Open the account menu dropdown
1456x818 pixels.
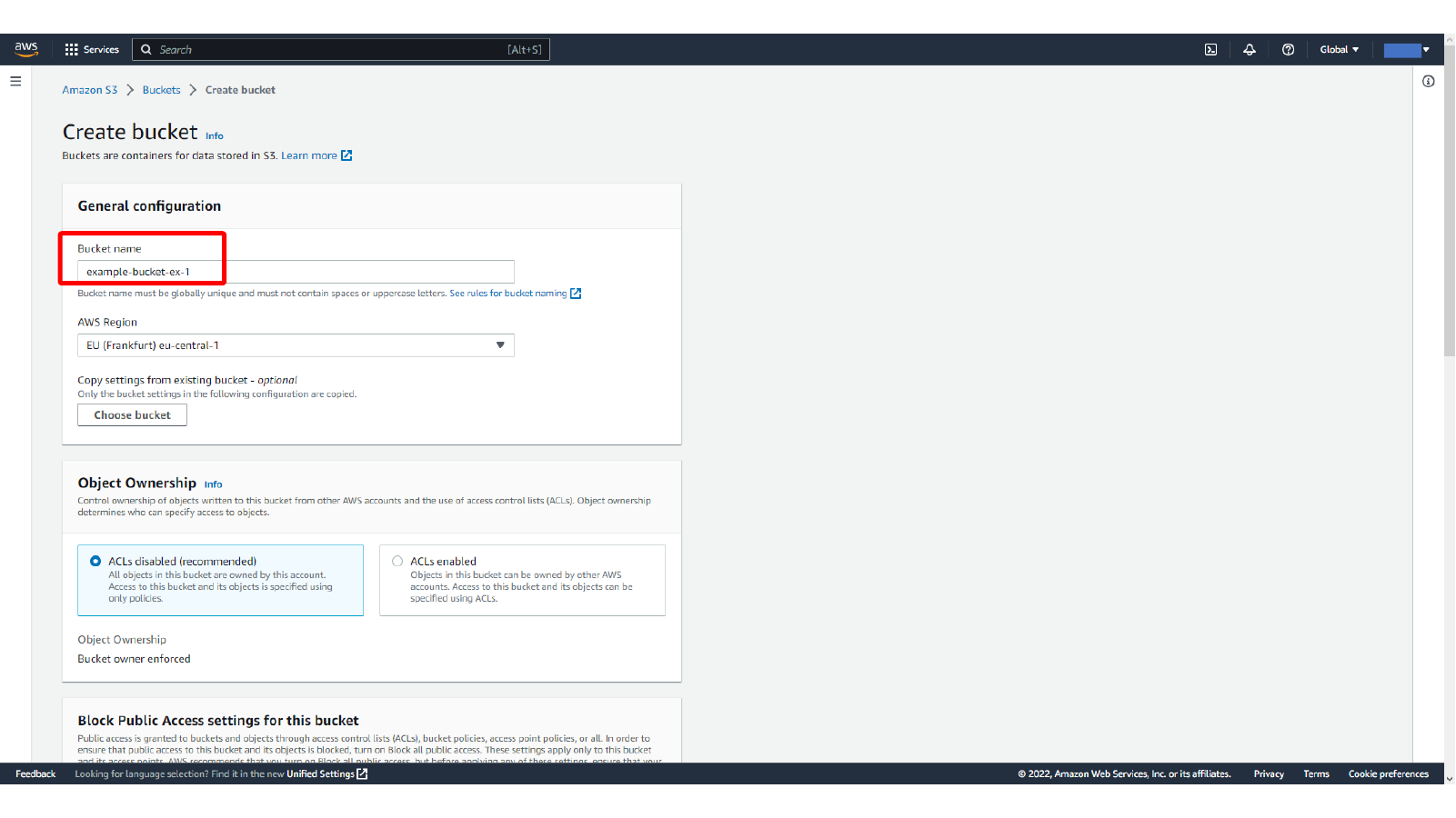click(1407, 50)
